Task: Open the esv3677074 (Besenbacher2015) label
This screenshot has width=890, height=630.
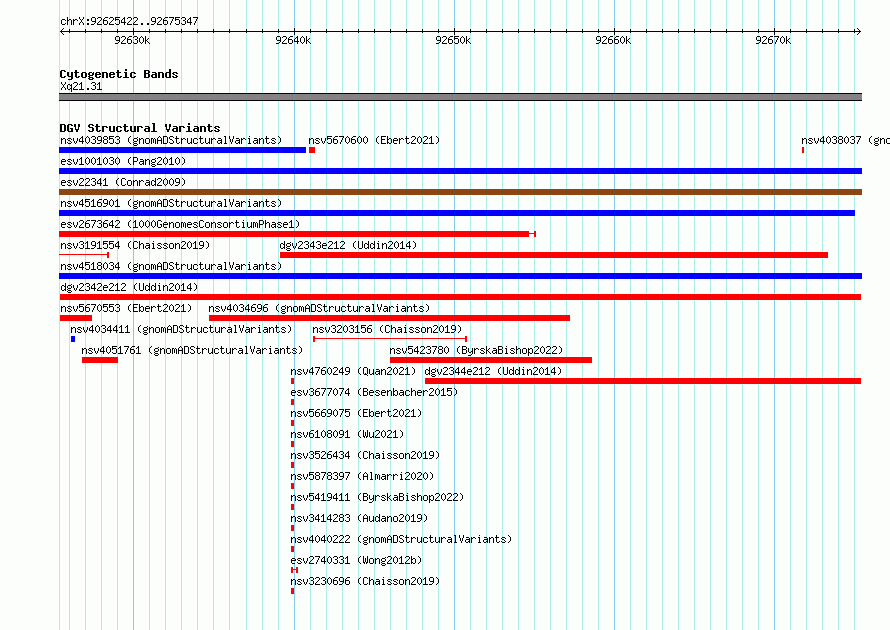Action: pyautogui.click(x=374, y=392)
